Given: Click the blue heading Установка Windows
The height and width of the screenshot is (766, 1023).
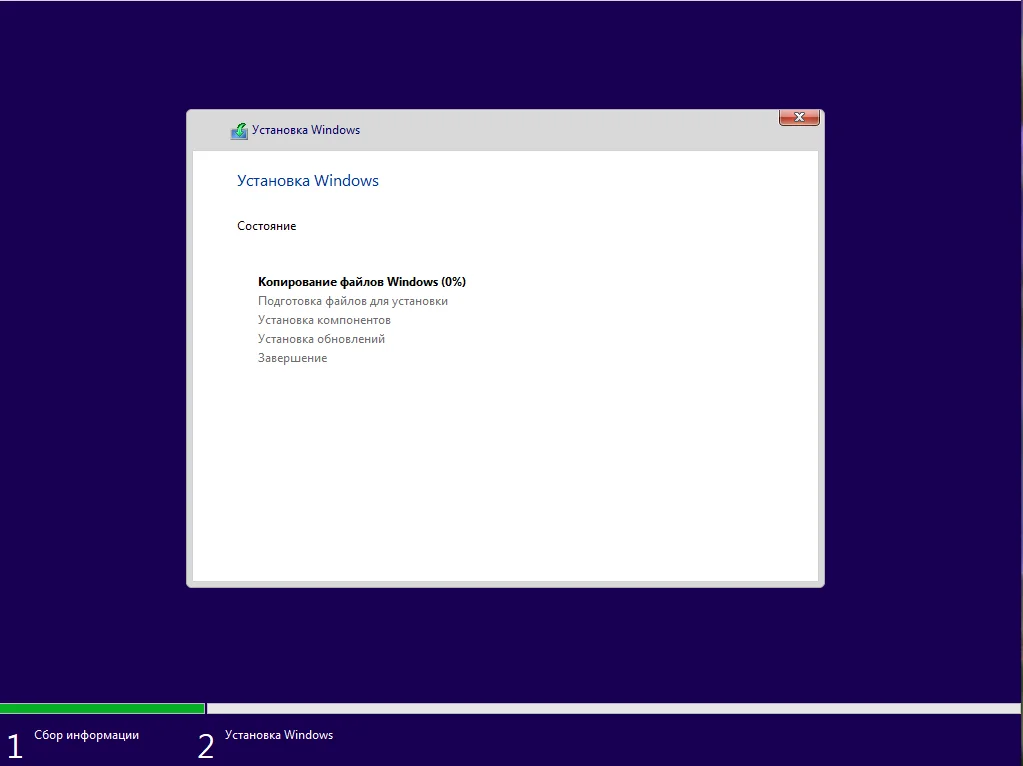Looking at the screenshot, I should point(308,181).
